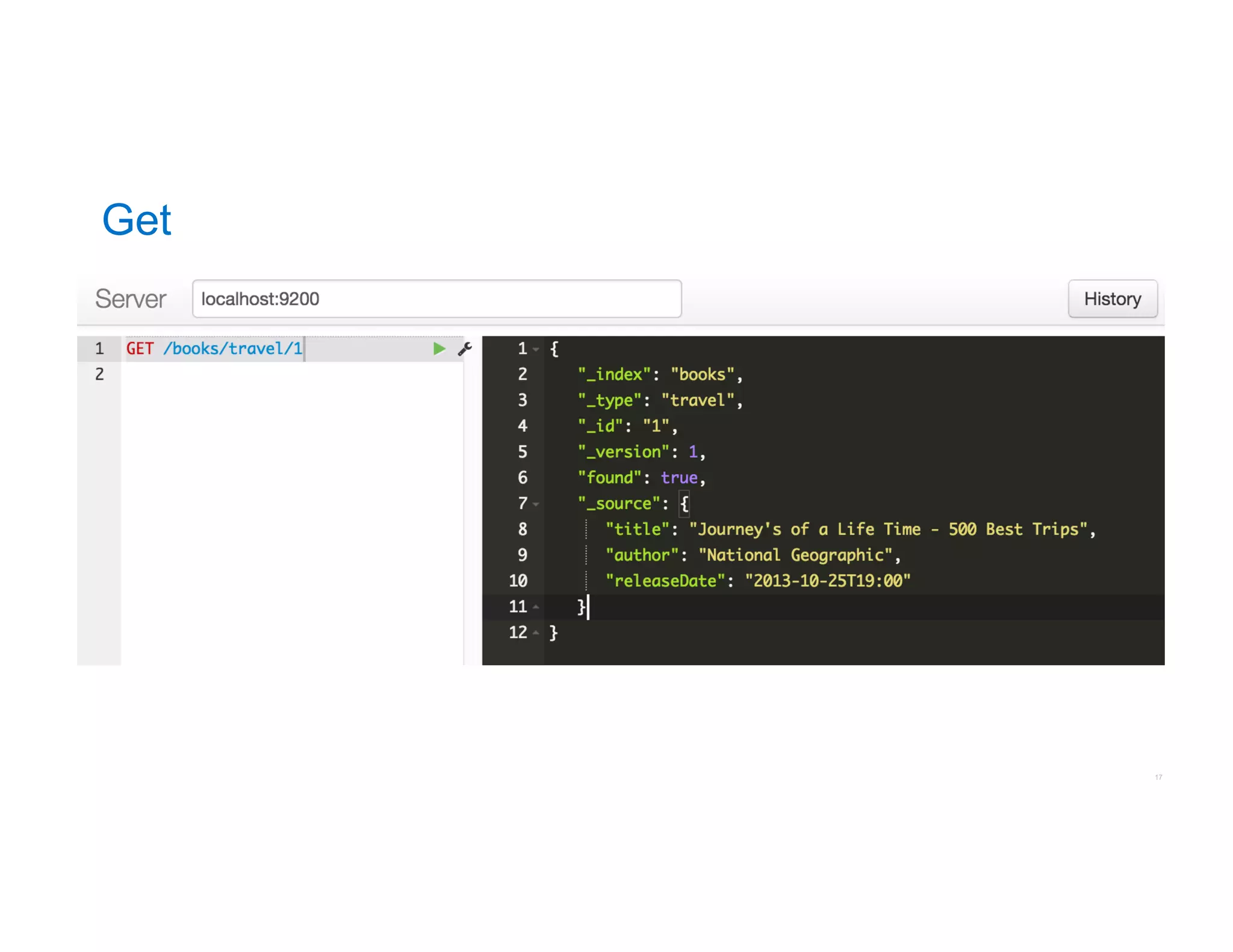Viewport: 1233px width, 952px height.
Task: Select request gutter line number 1
Action: point(99,348)
